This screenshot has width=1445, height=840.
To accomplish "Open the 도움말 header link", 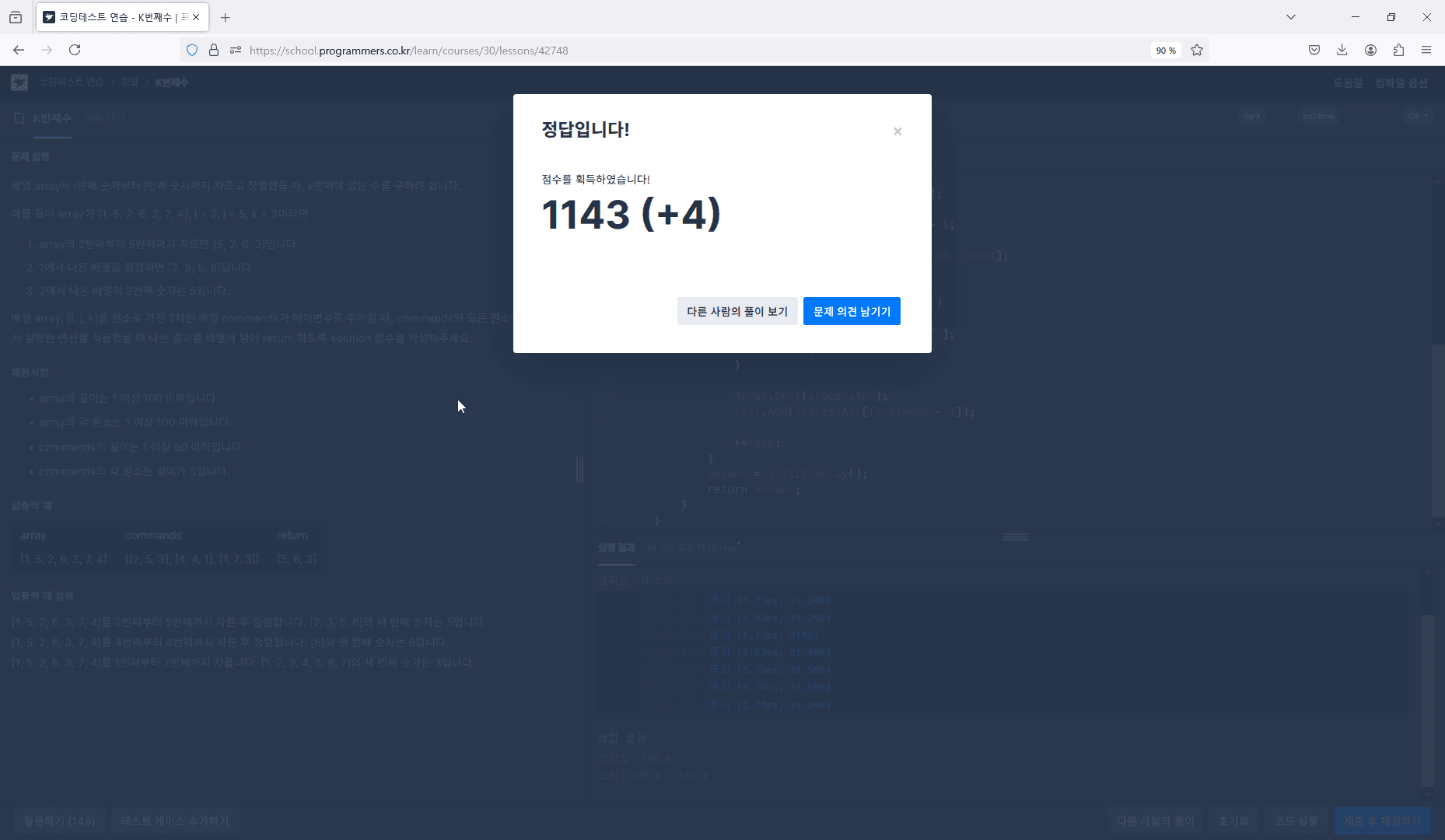I will (1349, 82).
